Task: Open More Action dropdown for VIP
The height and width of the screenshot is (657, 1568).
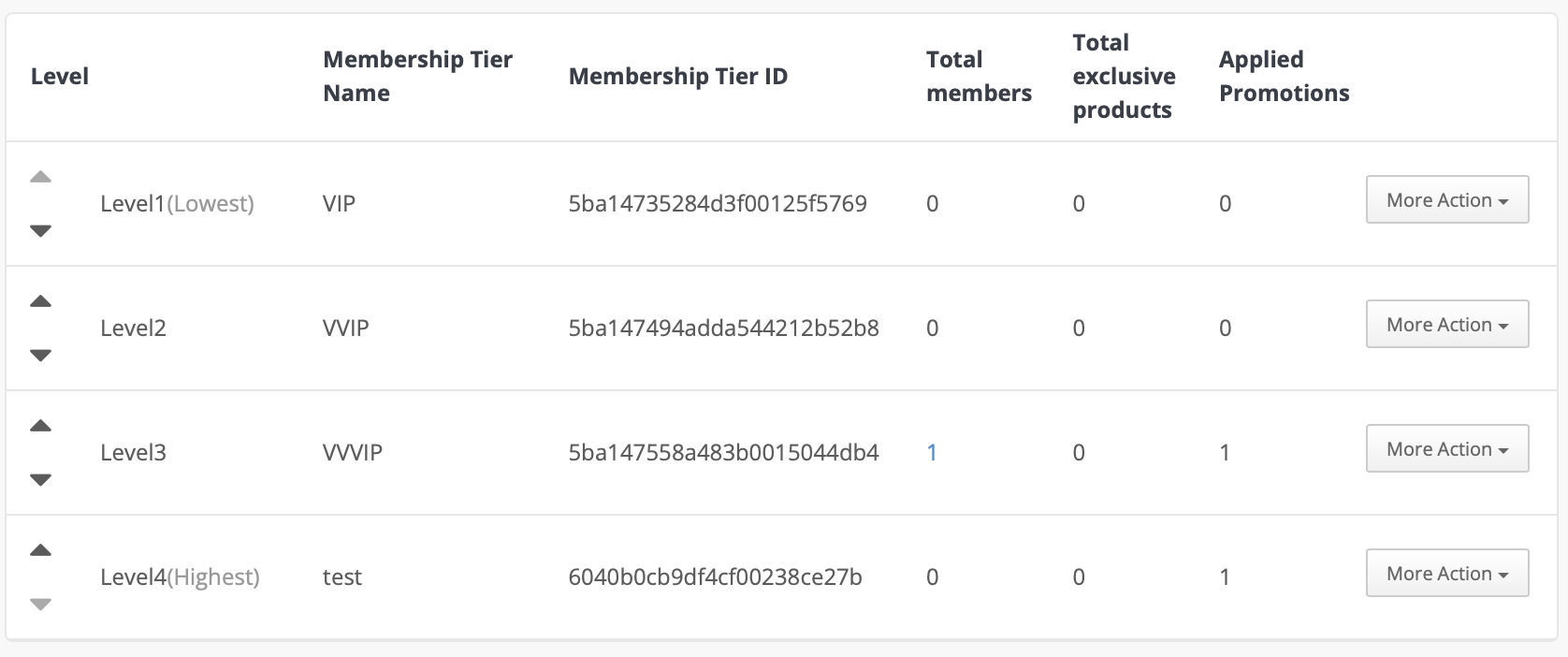Action: click(1447, 199)
